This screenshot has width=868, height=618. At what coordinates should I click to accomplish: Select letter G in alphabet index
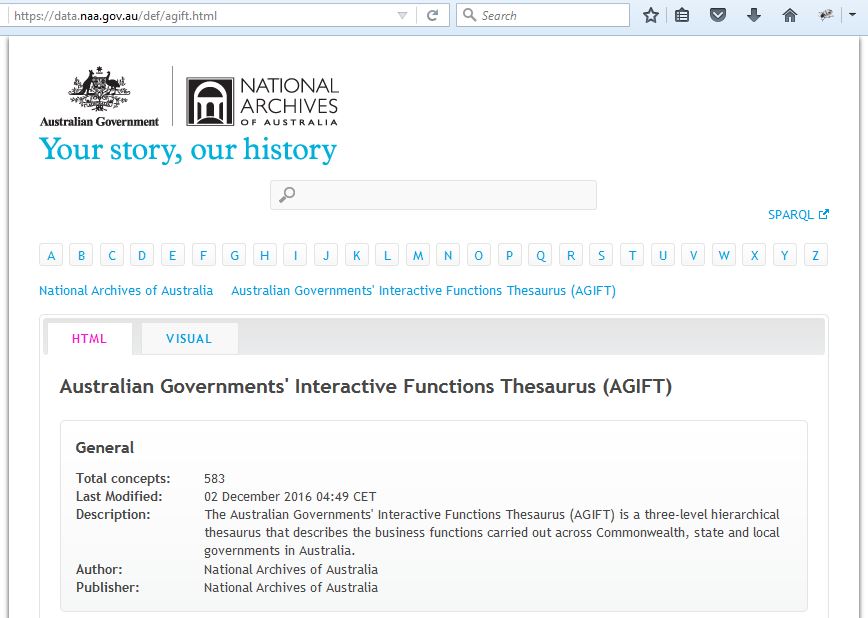(234, 255)
